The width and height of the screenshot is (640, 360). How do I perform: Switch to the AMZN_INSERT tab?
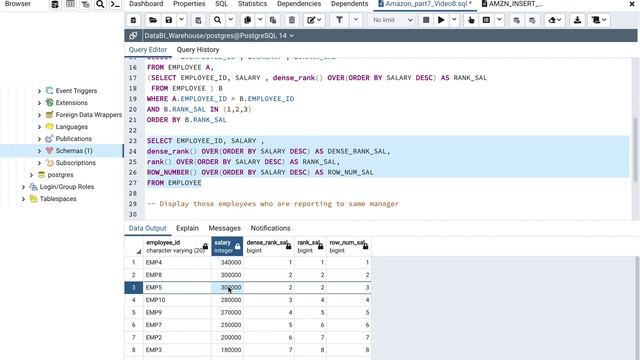point(512,4)
